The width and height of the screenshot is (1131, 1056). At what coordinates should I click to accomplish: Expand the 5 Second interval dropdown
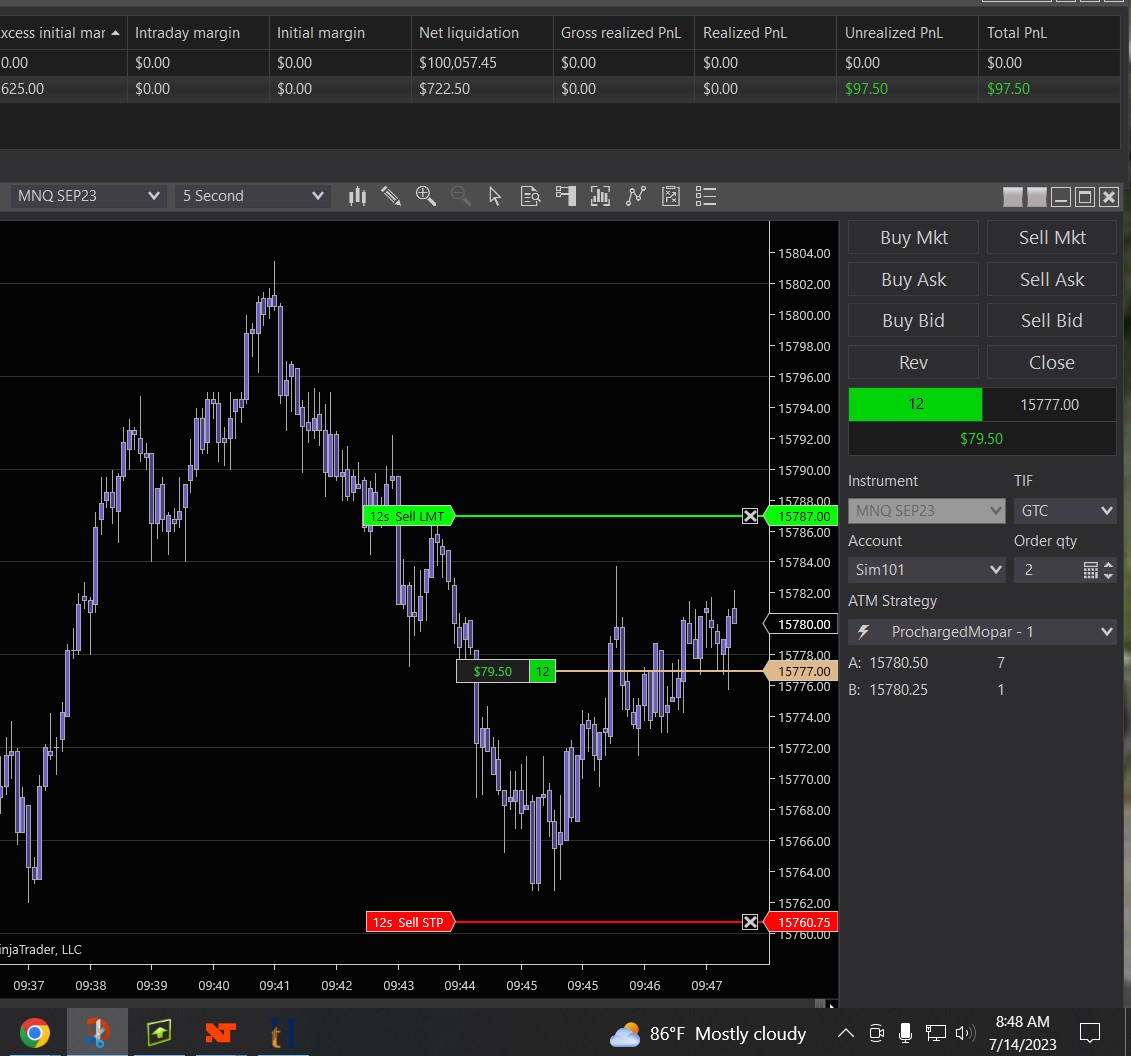[x=252, y=196]
